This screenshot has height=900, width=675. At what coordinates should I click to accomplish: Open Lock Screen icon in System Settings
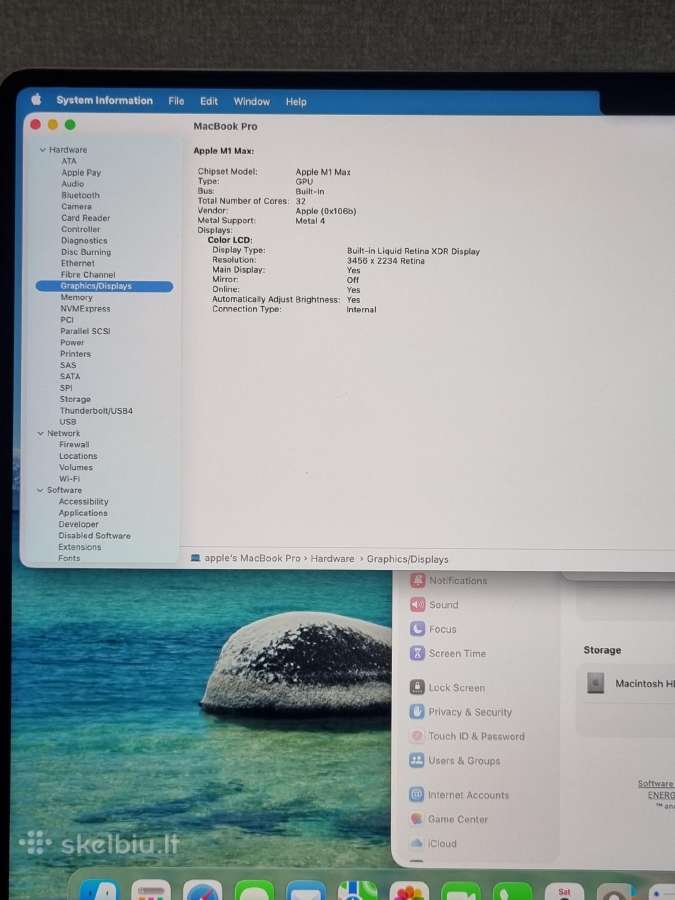point(417,687)
